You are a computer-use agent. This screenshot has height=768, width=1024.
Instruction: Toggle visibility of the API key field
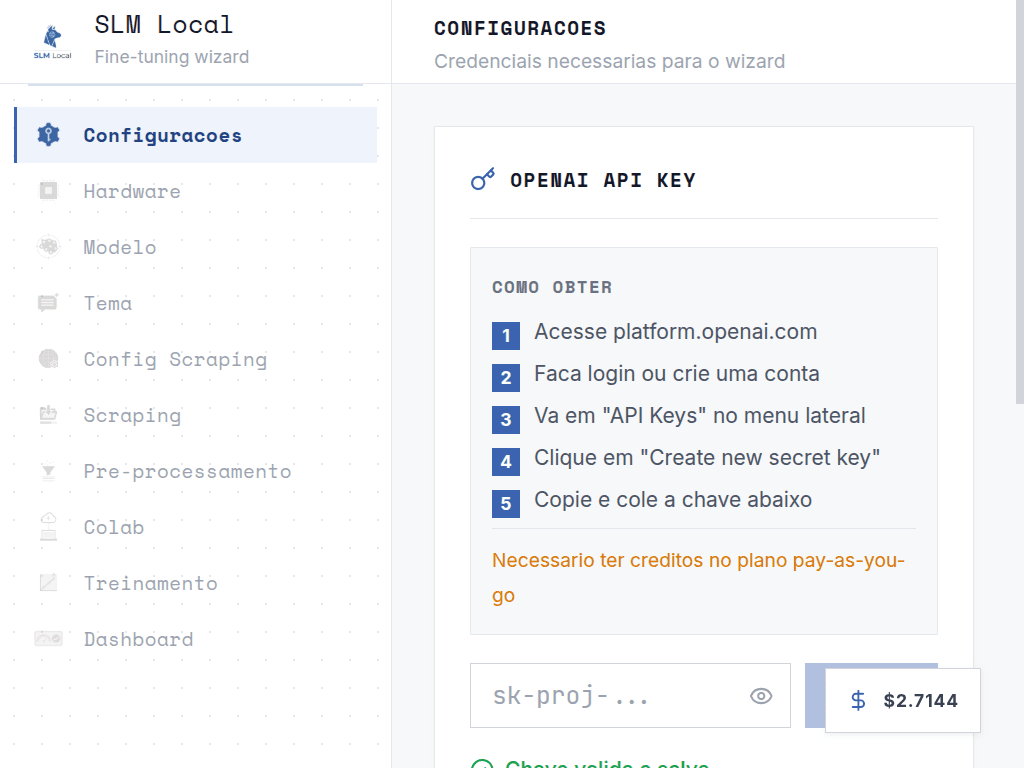pyautogui.click(x=761, y=695)
